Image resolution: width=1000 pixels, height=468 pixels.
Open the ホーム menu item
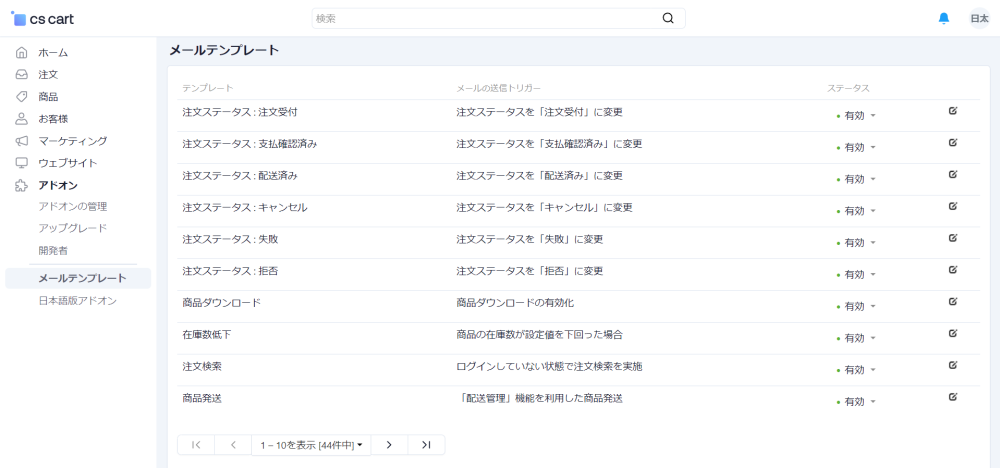[53, 52]
